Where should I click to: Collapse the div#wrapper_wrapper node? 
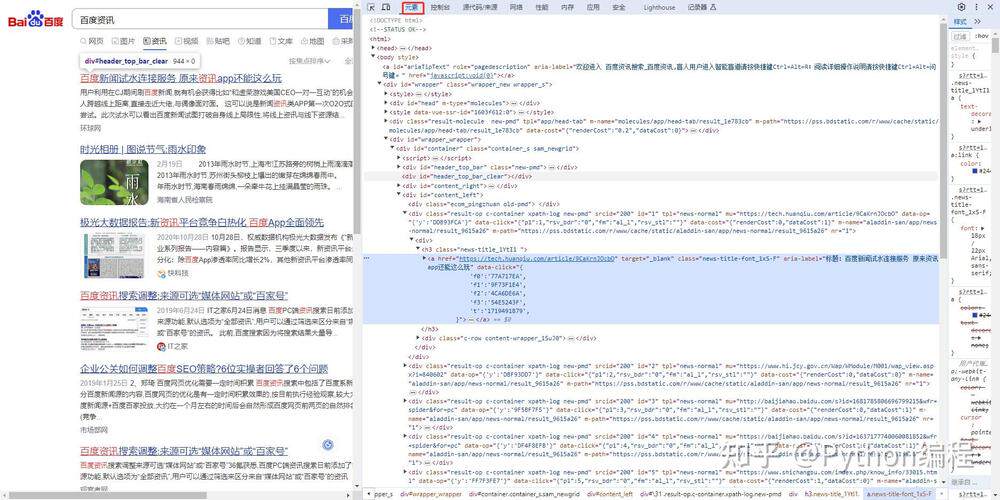pyautogui.click(x=386, y=138)
